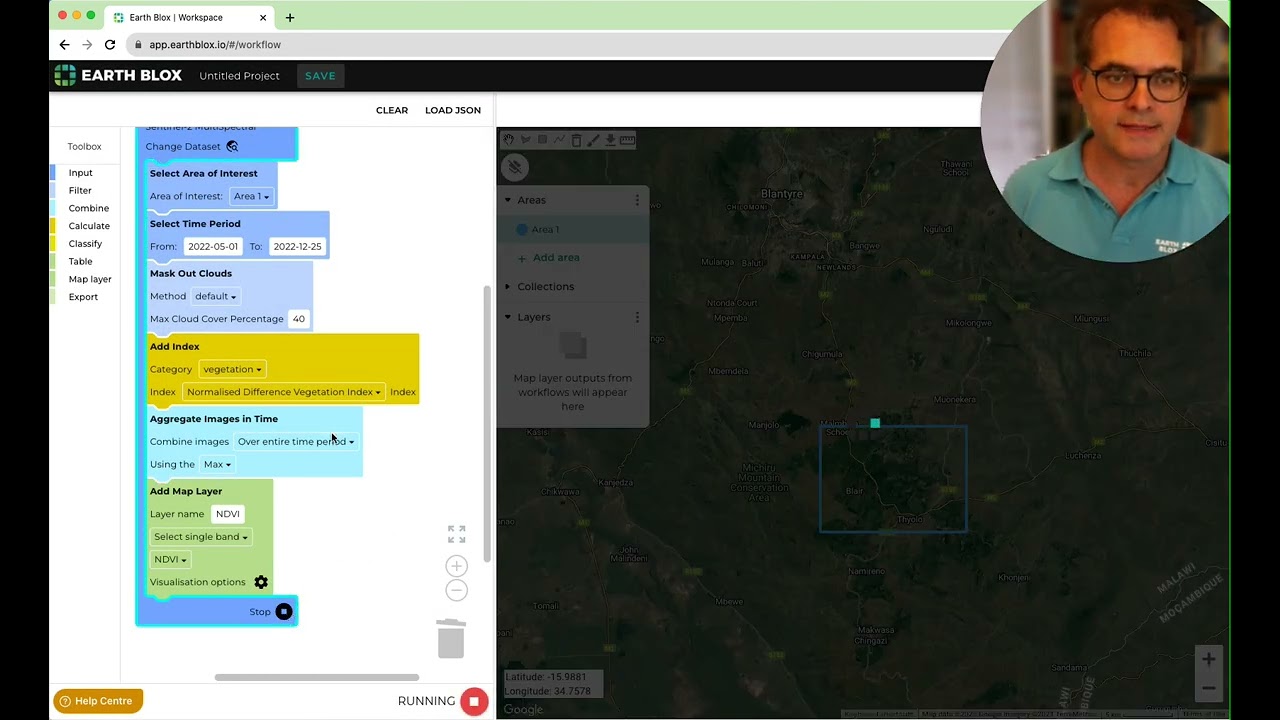Viewport: 1280px width, 720px height.
Task: Zoom in on the map
Action: point(1209,659)
